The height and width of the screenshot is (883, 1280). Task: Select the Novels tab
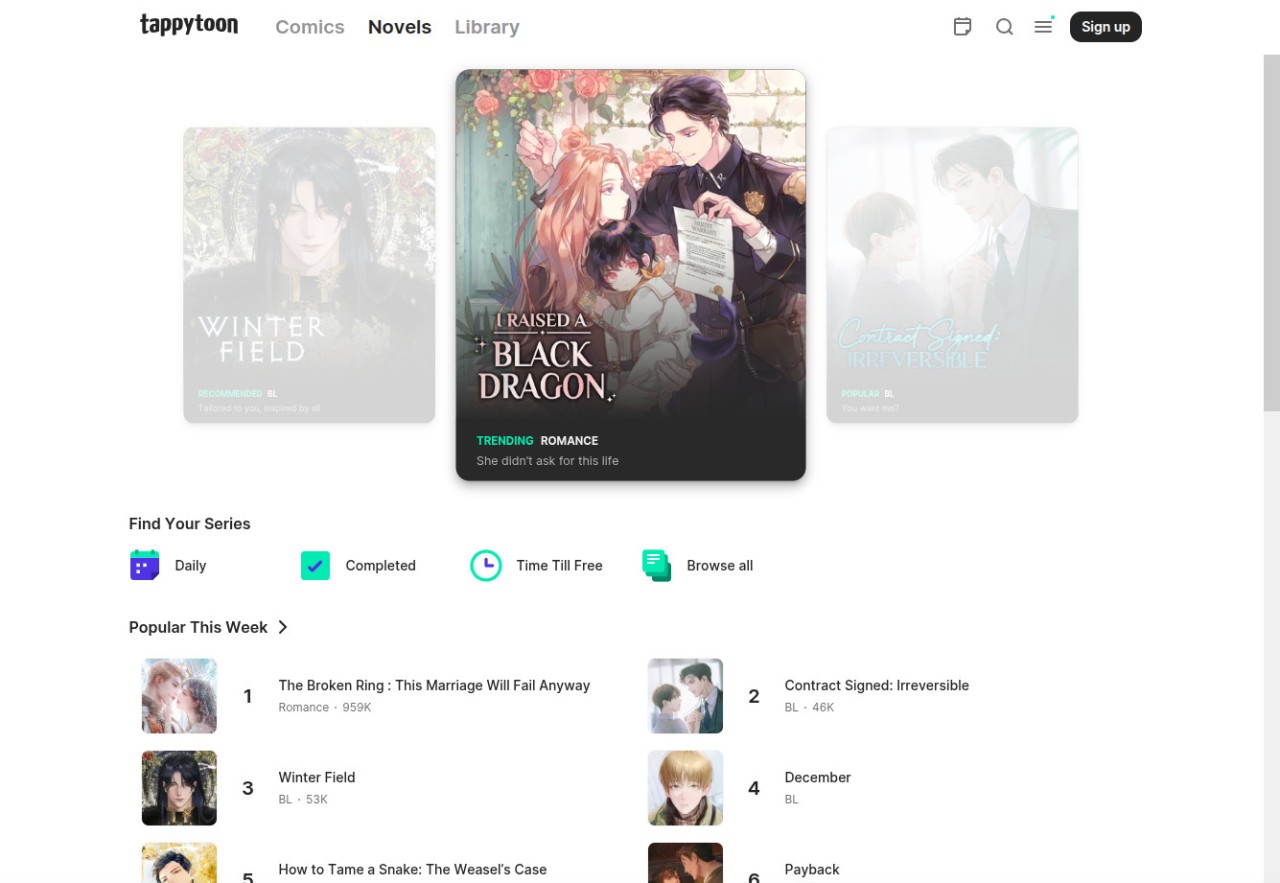pos(399,27)
